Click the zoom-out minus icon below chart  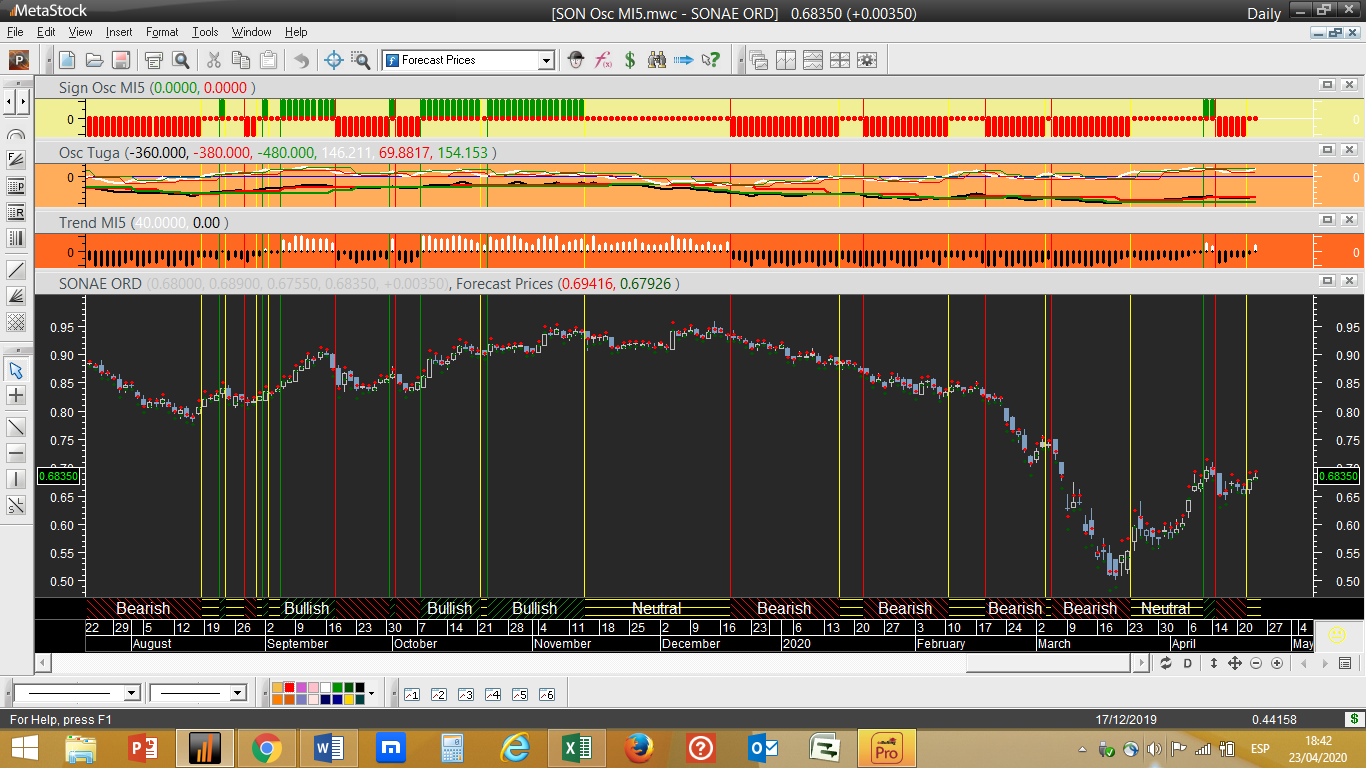[1256, 663]
